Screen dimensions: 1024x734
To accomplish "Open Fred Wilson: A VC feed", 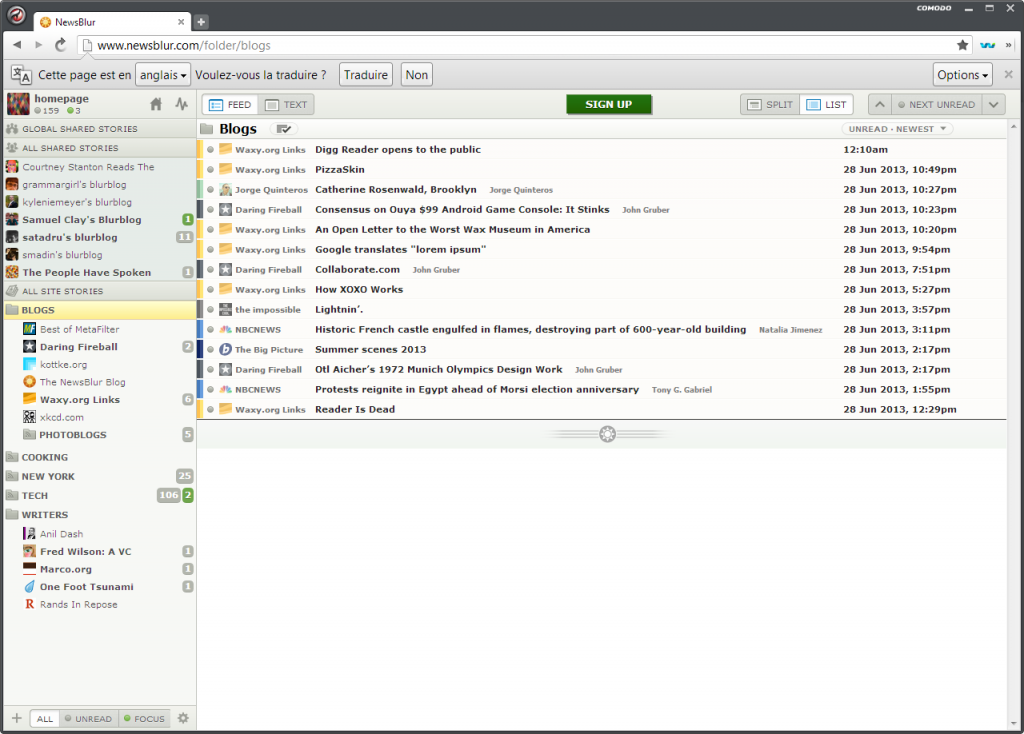I will point(99,551).
